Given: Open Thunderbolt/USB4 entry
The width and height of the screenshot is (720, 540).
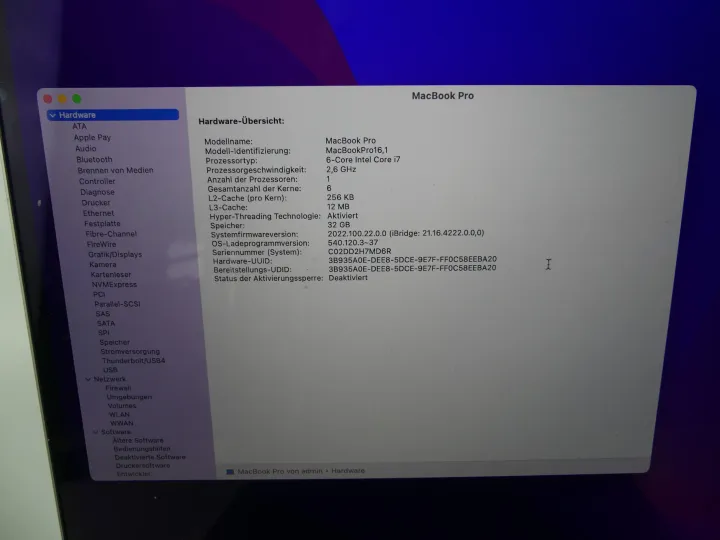Looking at the screenshot, I should pyautogui.click(x=133, y=360).
